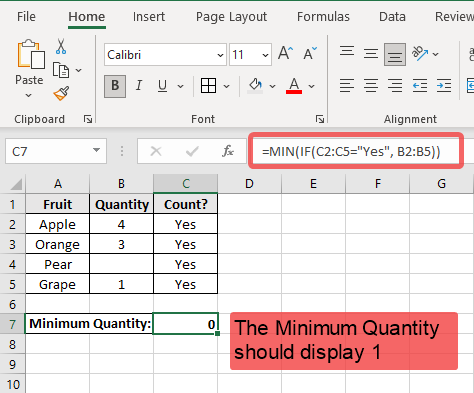The width and height of the screenshot is (474, 393).
Task: Select the Fruit header cell
Action: point(58,204)
